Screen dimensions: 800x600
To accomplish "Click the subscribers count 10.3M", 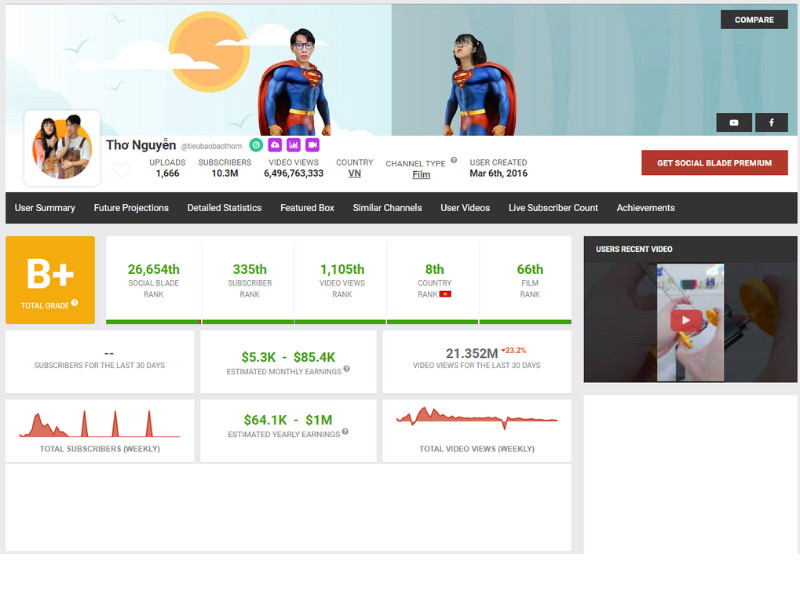I will pos(225,173).
